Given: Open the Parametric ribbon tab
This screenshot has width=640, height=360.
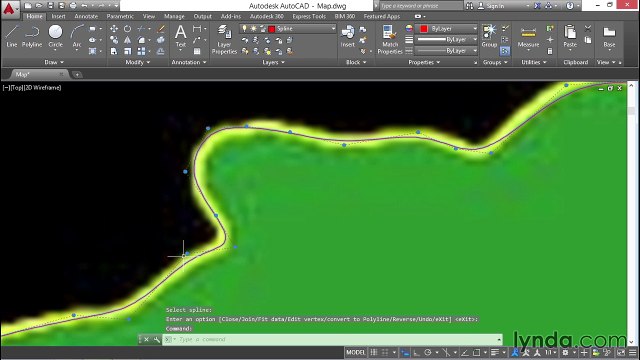Looking at the screenshot, I should (x=120, y=16).
